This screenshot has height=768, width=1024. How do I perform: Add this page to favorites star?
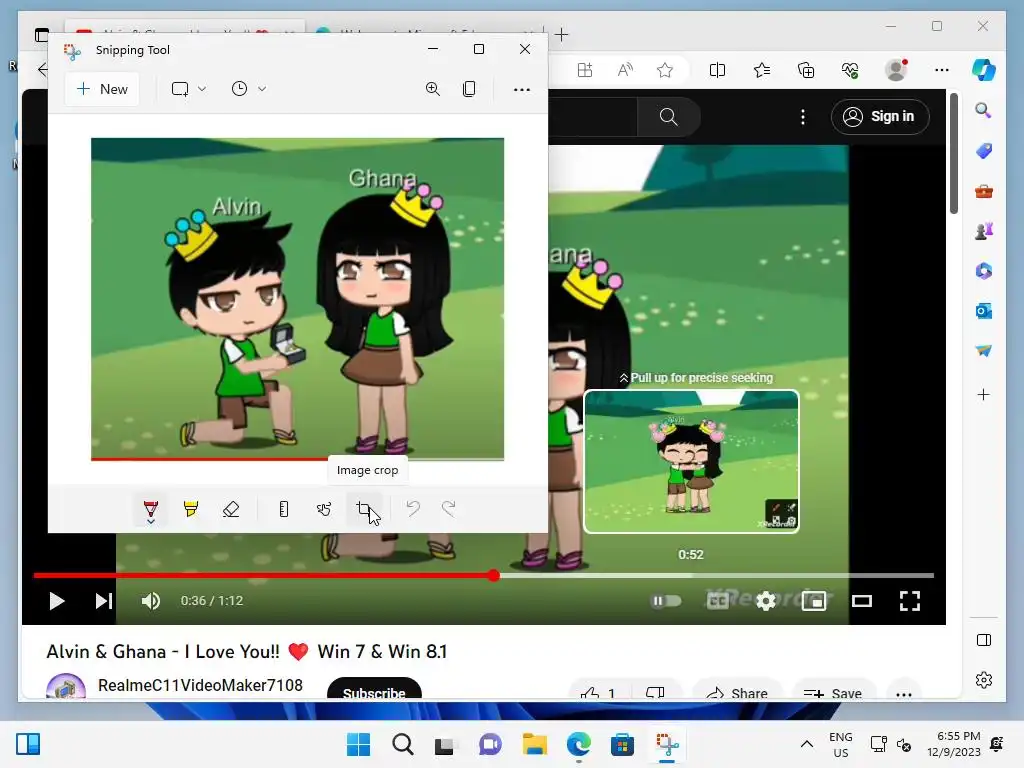point(665,70)
